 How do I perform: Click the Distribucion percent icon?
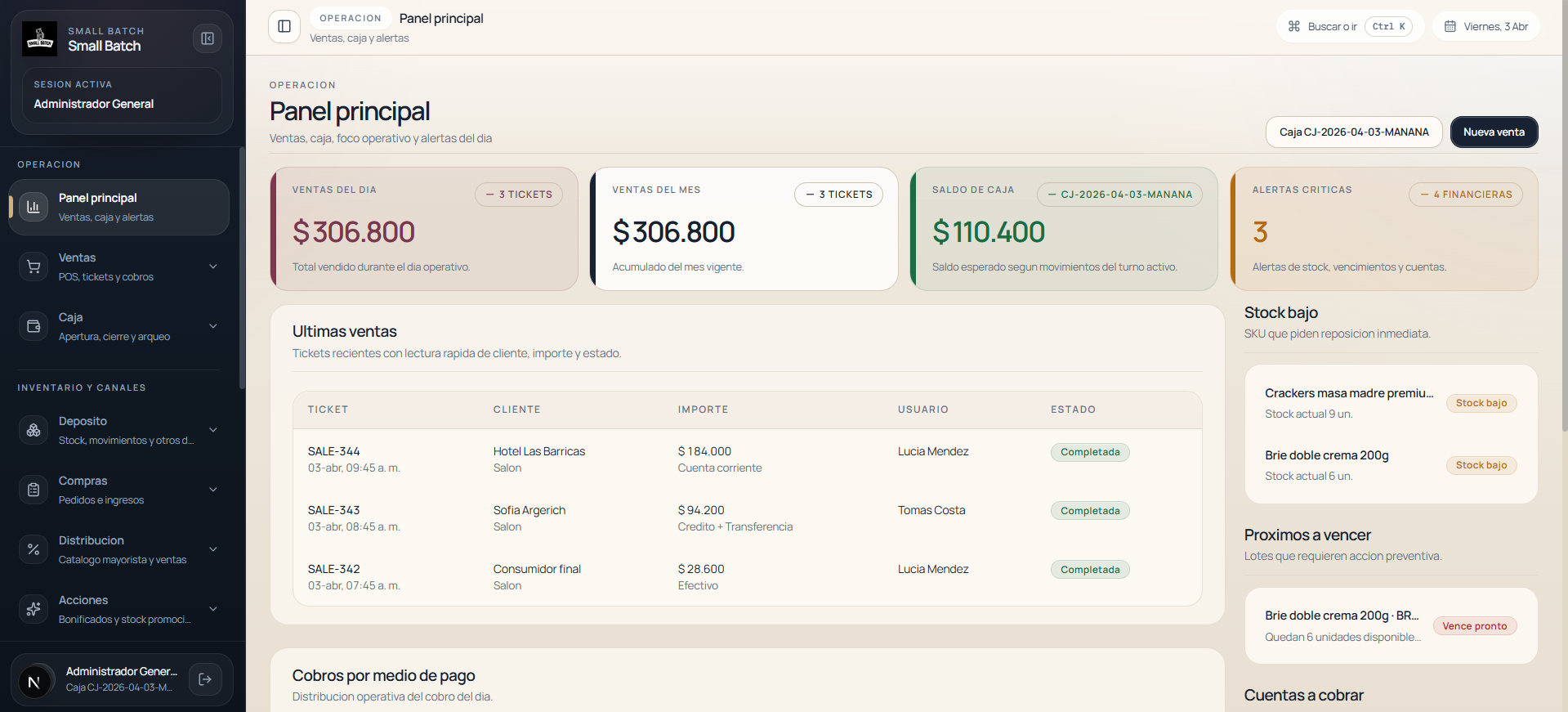(34, 549)
